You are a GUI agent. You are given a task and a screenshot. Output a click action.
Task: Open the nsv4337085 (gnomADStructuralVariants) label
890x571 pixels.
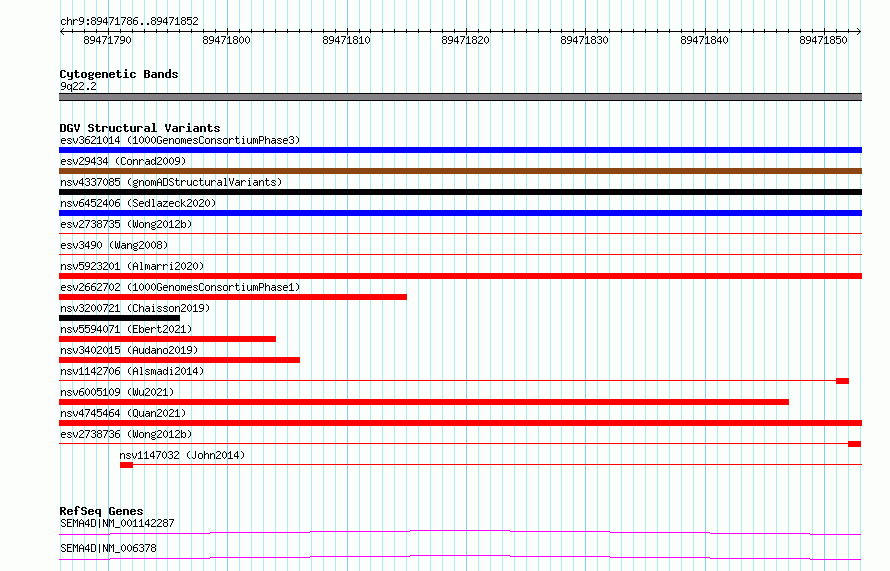[171, 182]
